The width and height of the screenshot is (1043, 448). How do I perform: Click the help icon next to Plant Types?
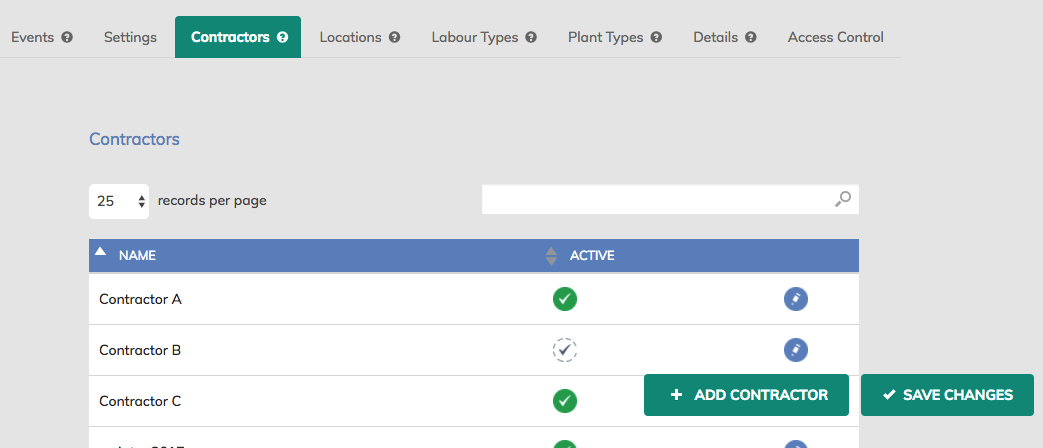656,37
